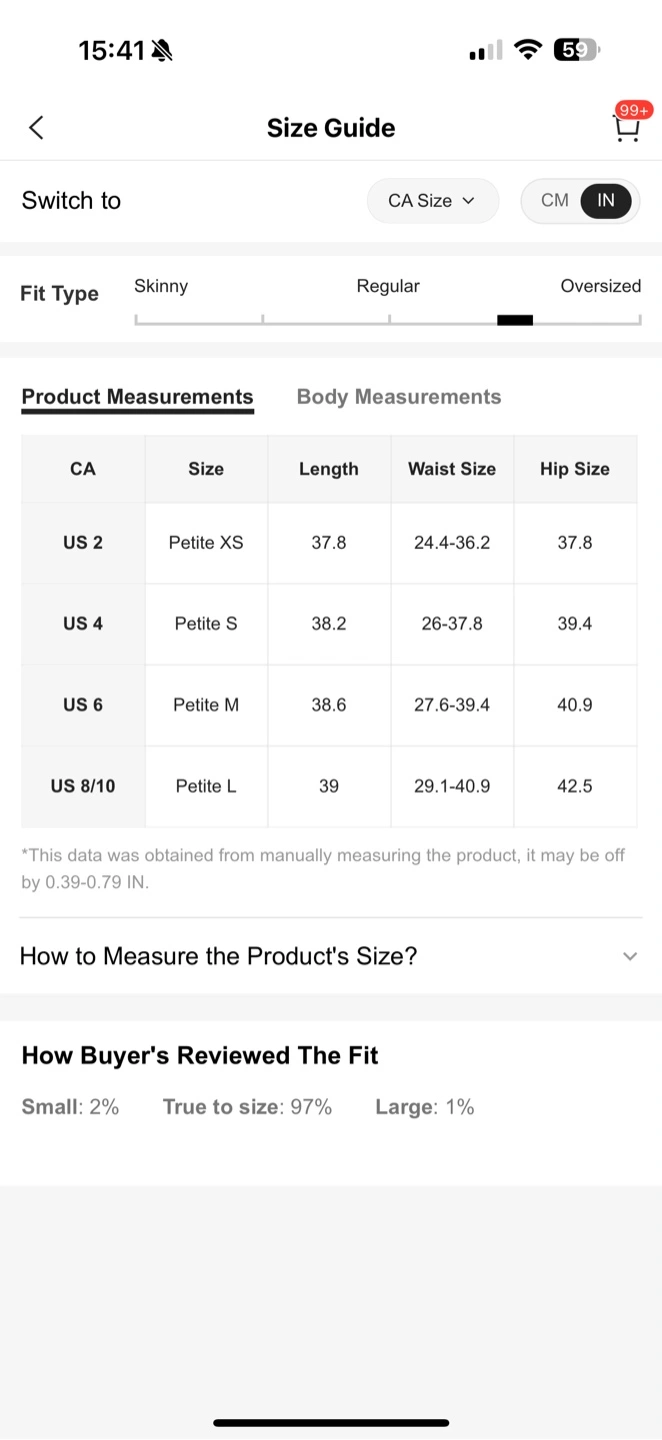Tap the True to size 97% rating
Viewport: 662px width, 1440px height.
247,1107
